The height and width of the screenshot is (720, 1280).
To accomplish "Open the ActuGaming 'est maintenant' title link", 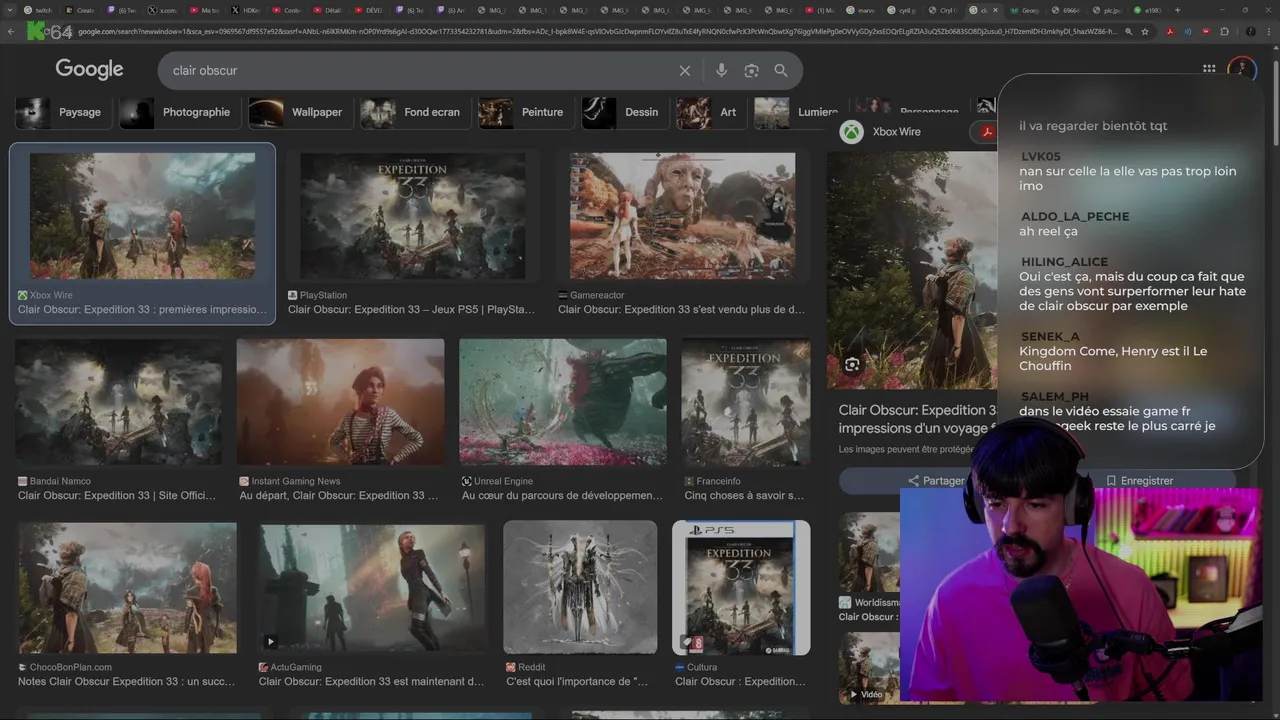I will click(x=372, y=682).
